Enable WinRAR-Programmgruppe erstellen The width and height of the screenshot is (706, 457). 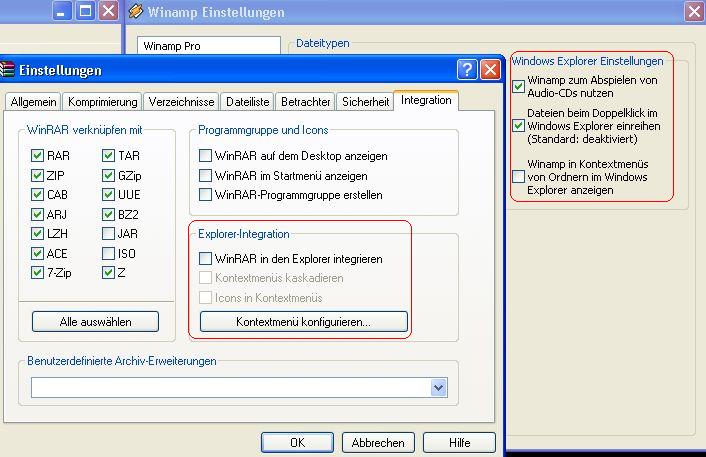[205, 195]
